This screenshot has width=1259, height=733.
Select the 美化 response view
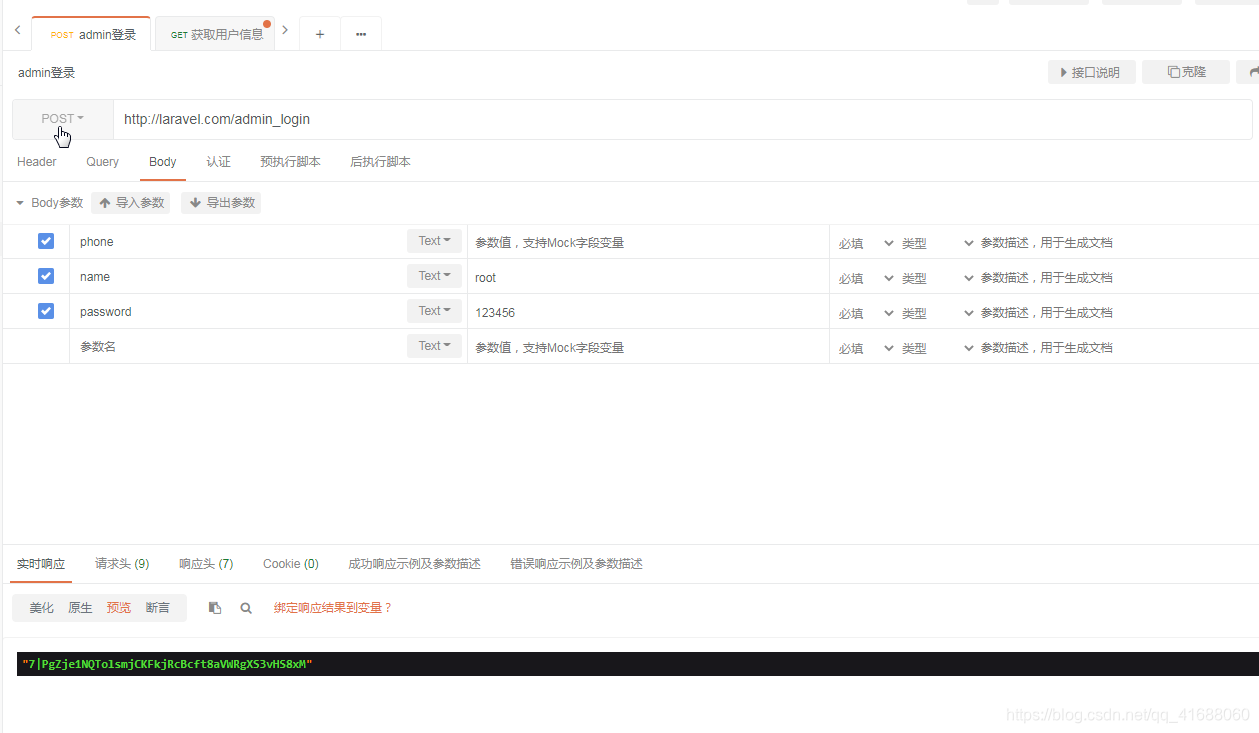[42, 608]
